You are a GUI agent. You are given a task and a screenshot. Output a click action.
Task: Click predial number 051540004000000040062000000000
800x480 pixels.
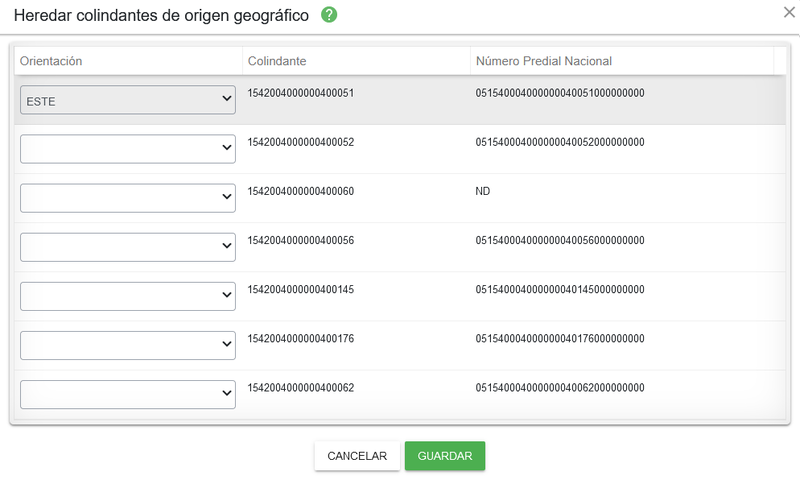(x=560, y=388)
